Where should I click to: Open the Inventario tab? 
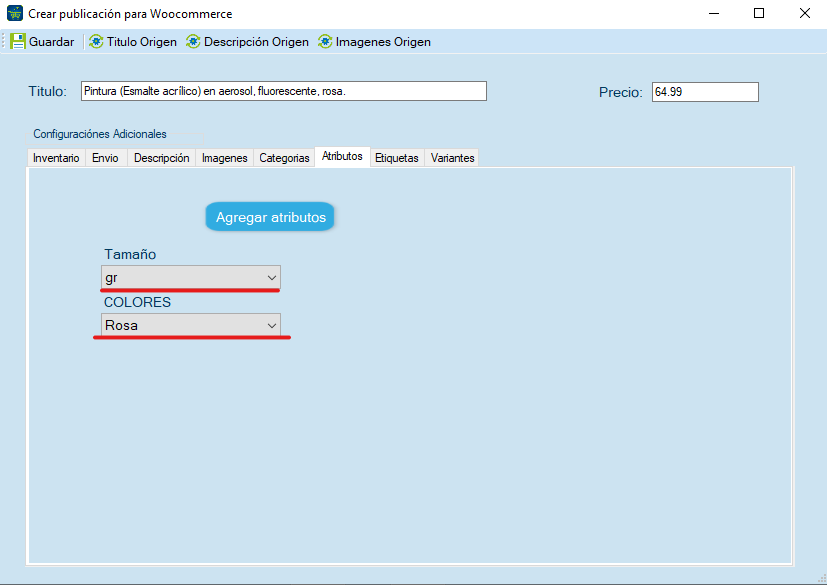pos(56,158)
